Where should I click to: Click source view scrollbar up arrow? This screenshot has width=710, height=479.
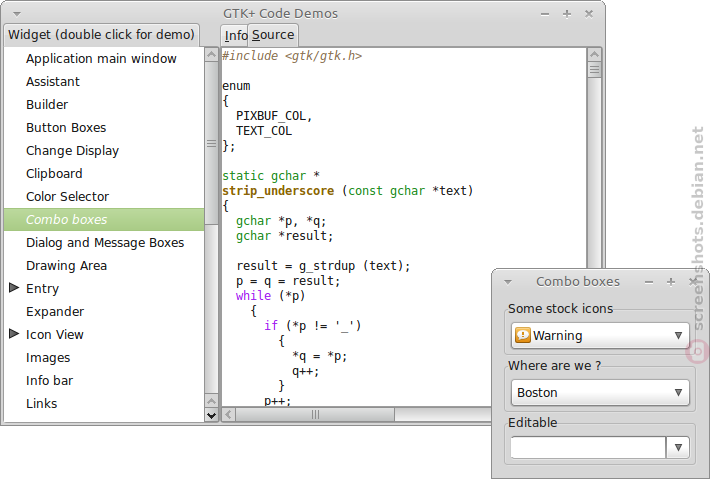[x=594, y=55]
